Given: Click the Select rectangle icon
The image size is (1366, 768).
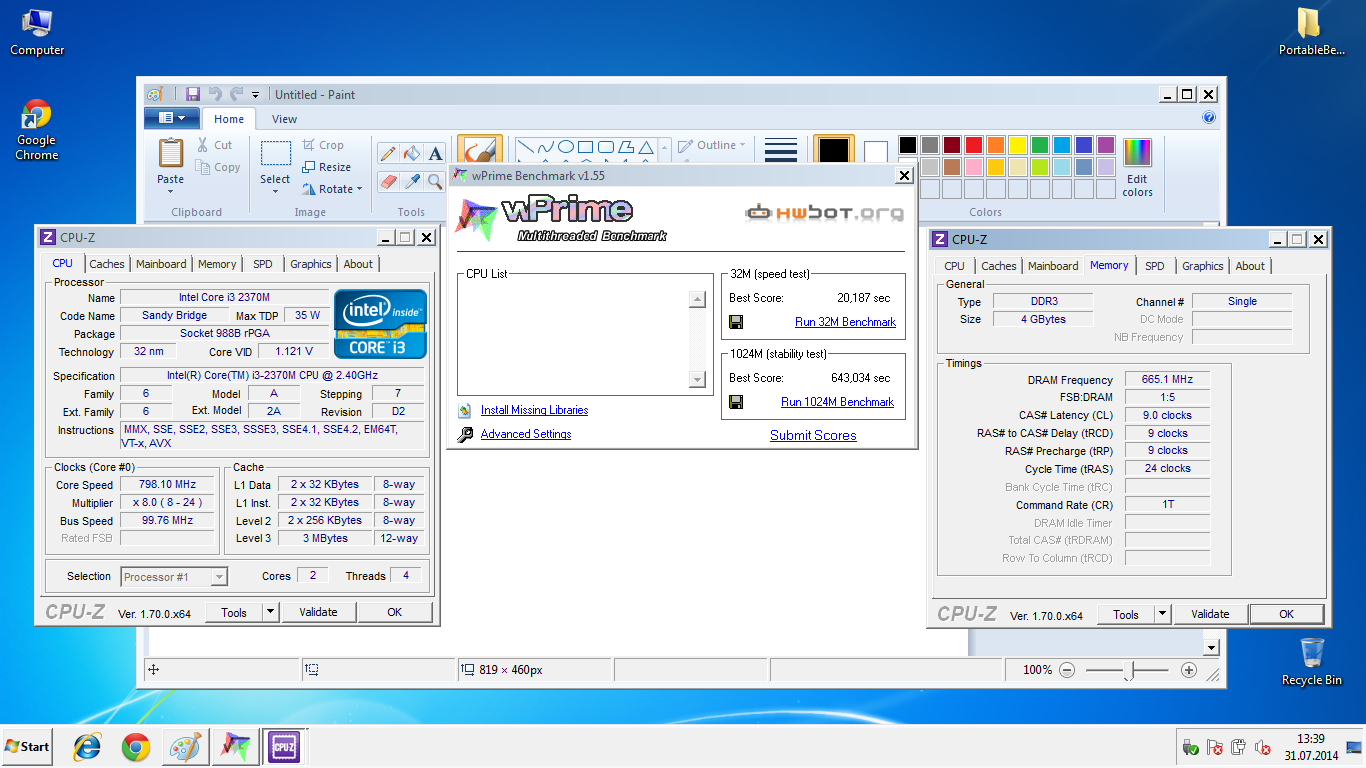Looking at the screenshot, I should click(x=275, y=153).
